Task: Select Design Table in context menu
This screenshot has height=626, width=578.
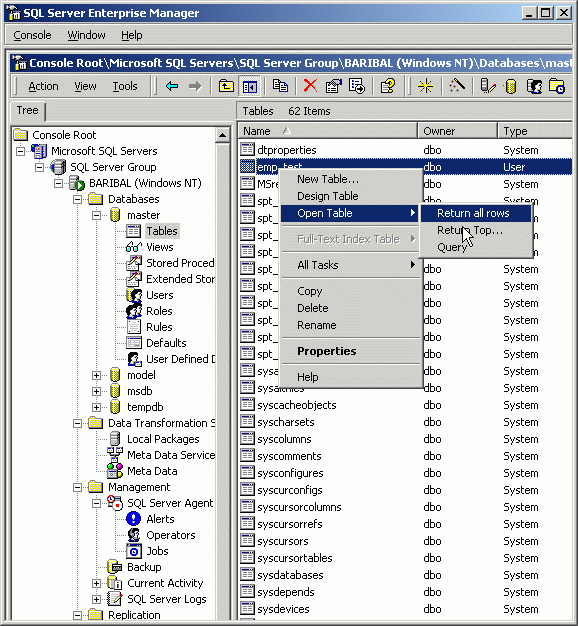Action: pos(351,196)
